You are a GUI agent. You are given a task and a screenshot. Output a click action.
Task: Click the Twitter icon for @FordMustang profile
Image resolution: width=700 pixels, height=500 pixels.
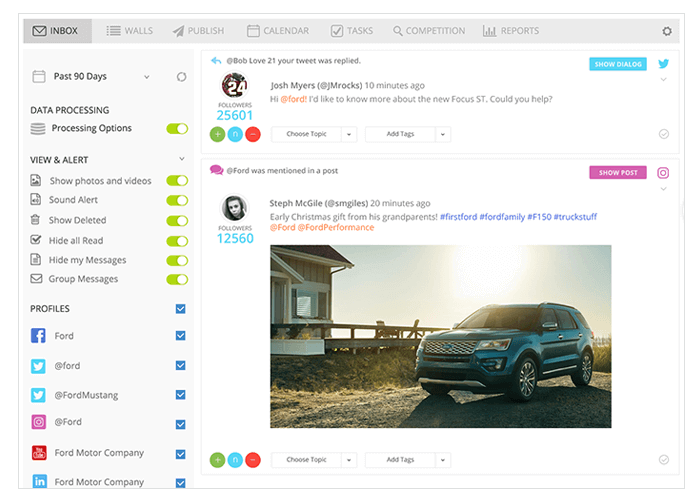pos(38,395)
